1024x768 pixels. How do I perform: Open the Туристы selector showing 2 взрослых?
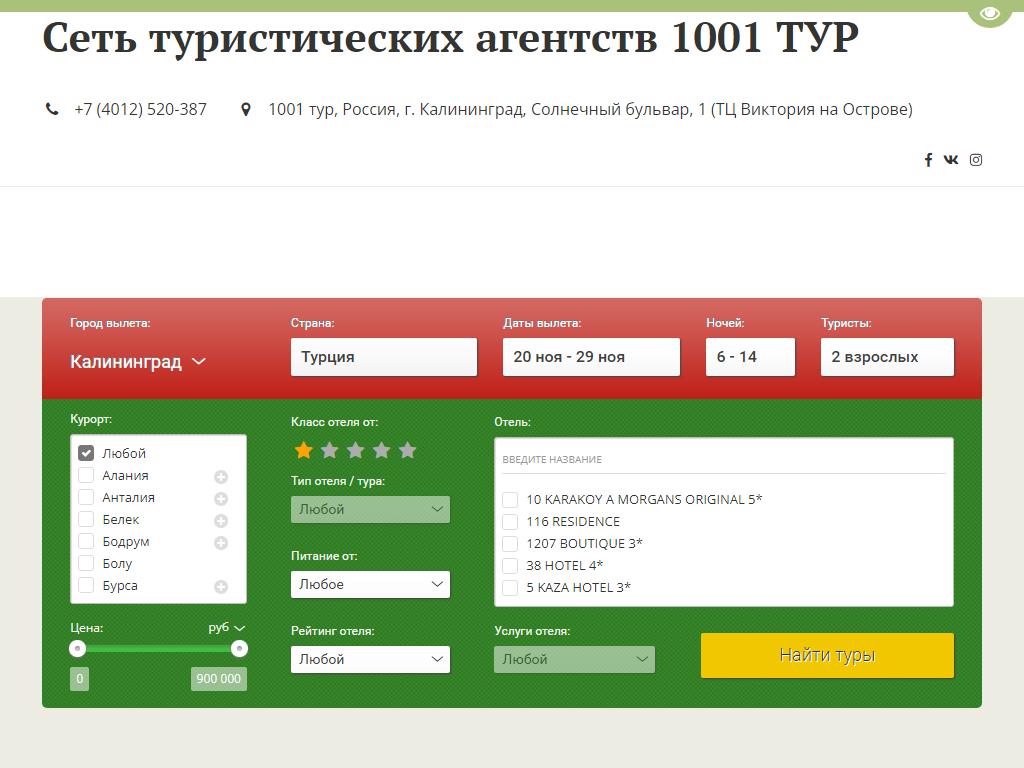887,357
